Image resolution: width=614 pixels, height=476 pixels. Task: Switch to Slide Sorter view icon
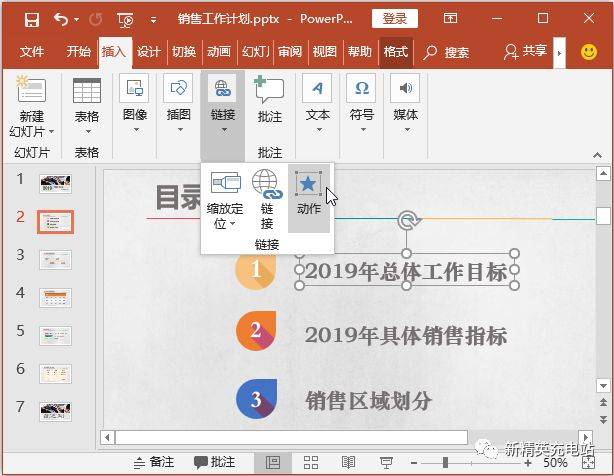point(311,462)
